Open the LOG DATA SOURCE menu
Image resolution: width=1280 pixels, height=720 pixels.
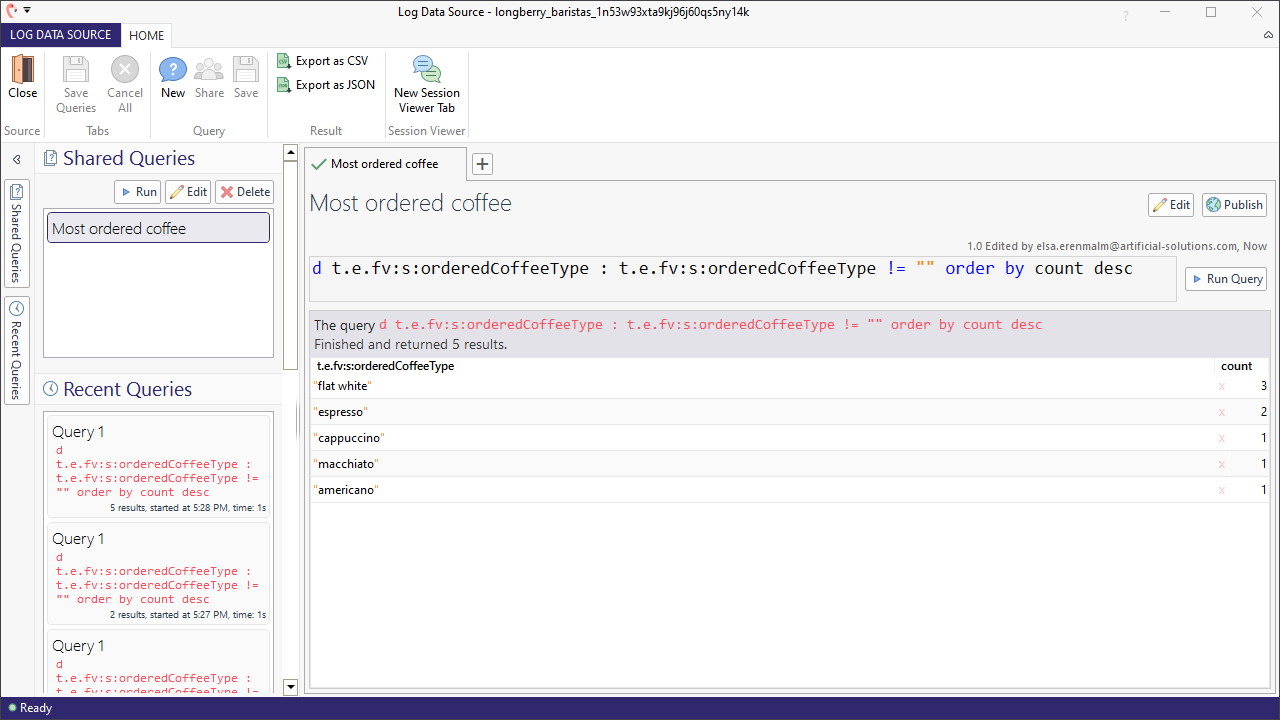[x=60, y=34]
